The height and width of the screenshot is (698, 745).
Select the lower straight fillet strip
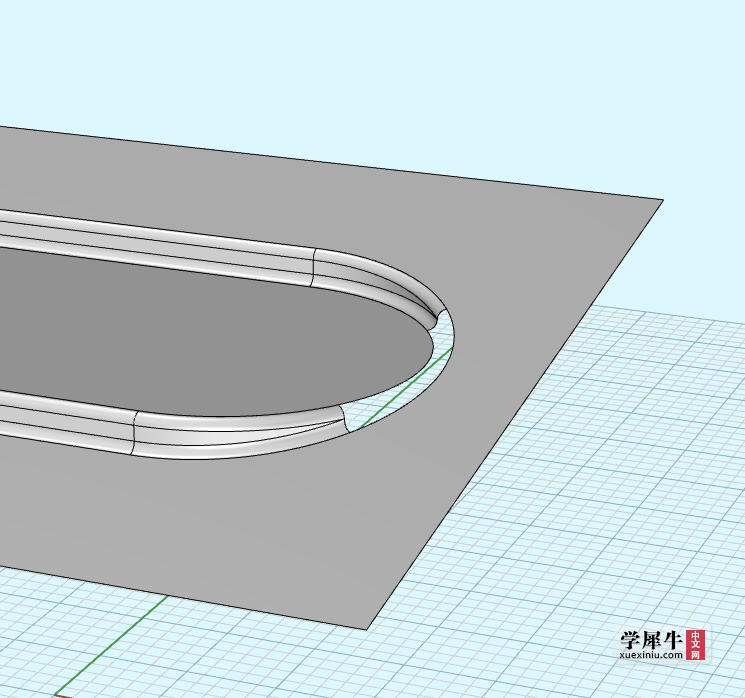click(x=67, y=422)
